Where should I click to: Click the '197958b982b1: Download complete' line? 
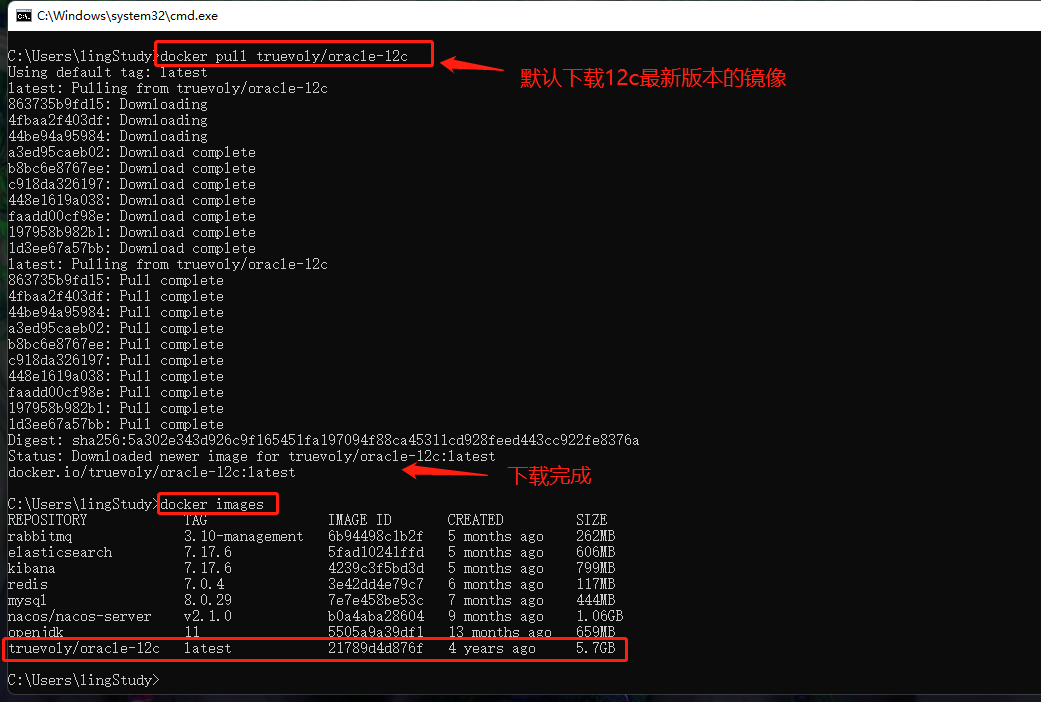click(x=131, y=232)
